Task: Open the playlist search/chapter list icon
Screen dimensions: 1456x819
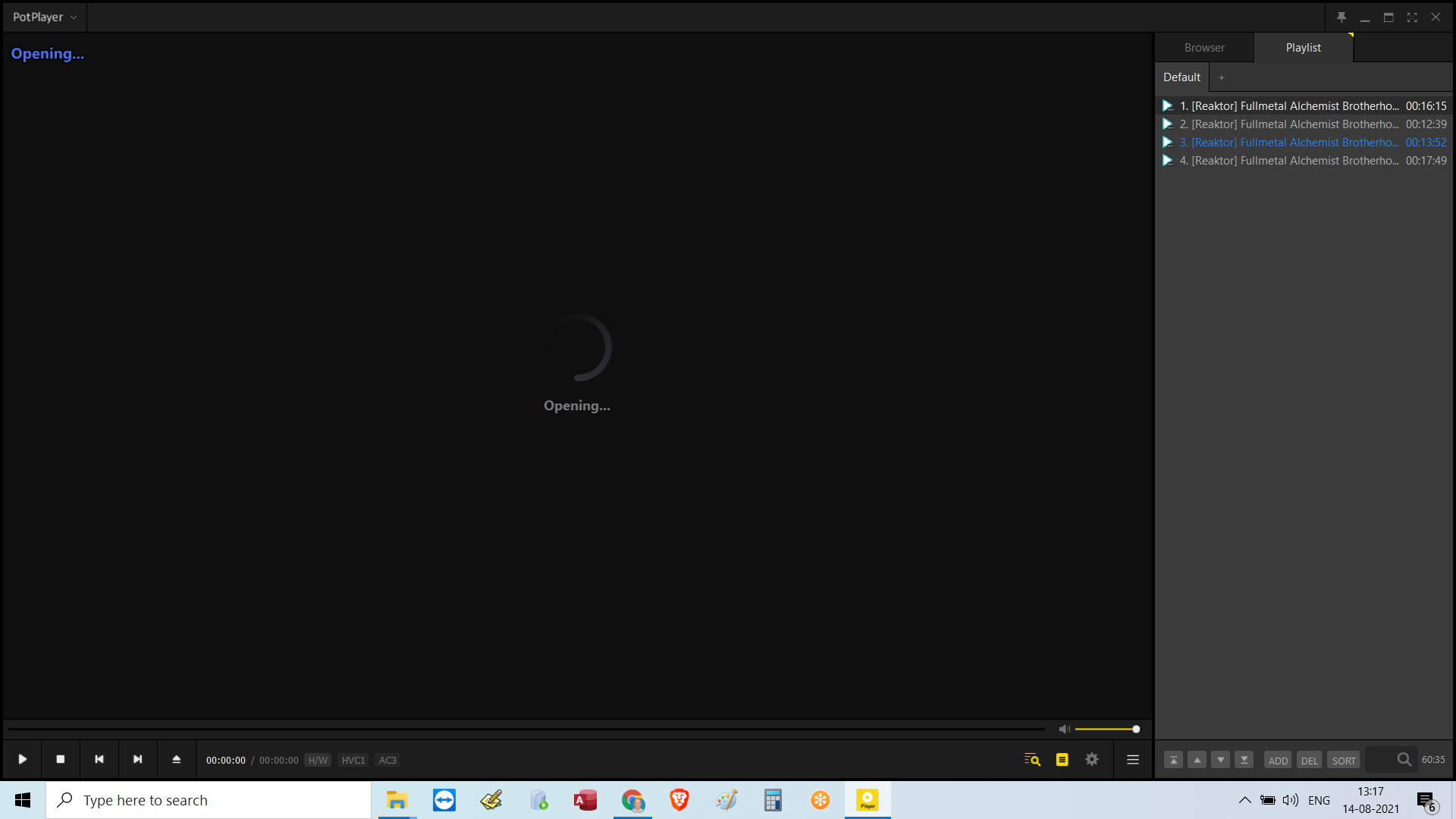Action: click(1032, 759)
